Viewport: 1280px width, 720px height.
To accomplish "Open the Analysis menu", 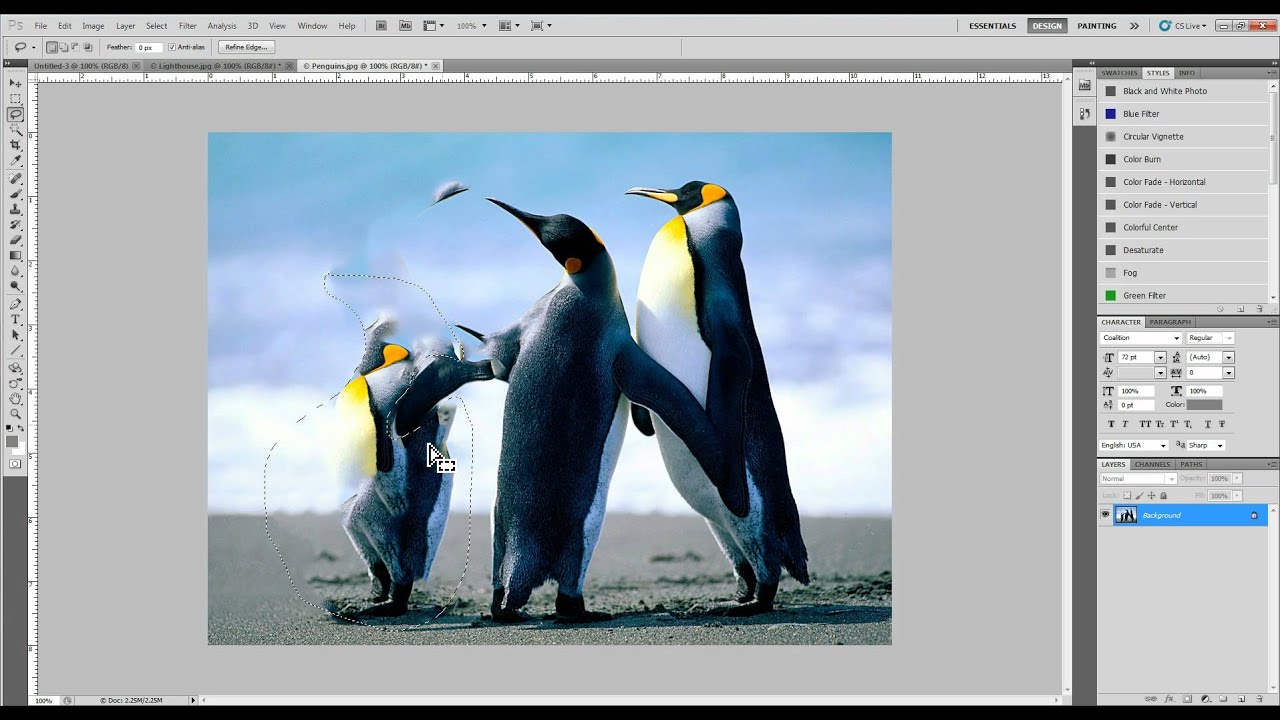I will (222, 26).
